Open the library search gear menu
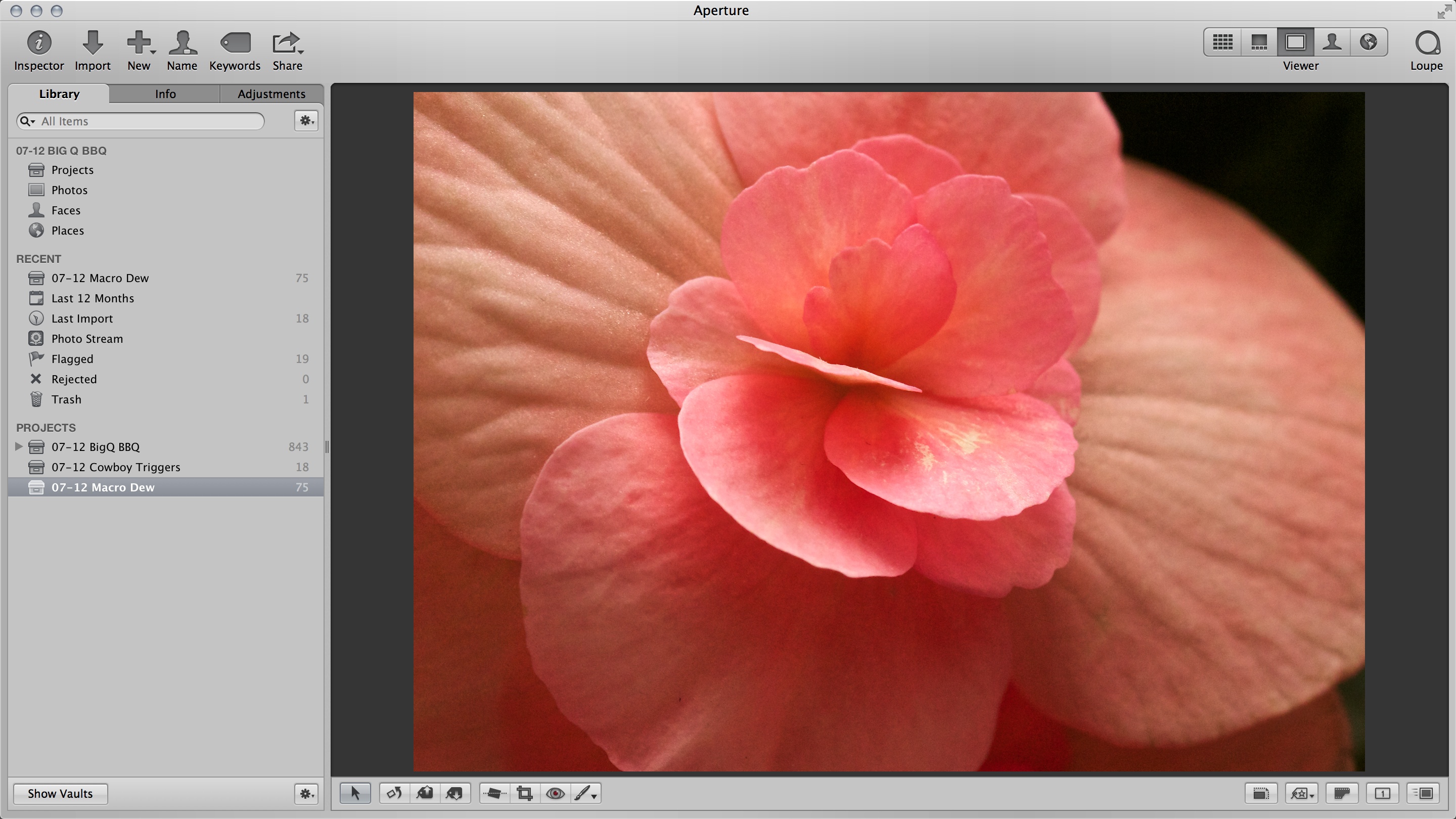The width and height of the screenshot is (1456, 819). click(x=306, y=120)
